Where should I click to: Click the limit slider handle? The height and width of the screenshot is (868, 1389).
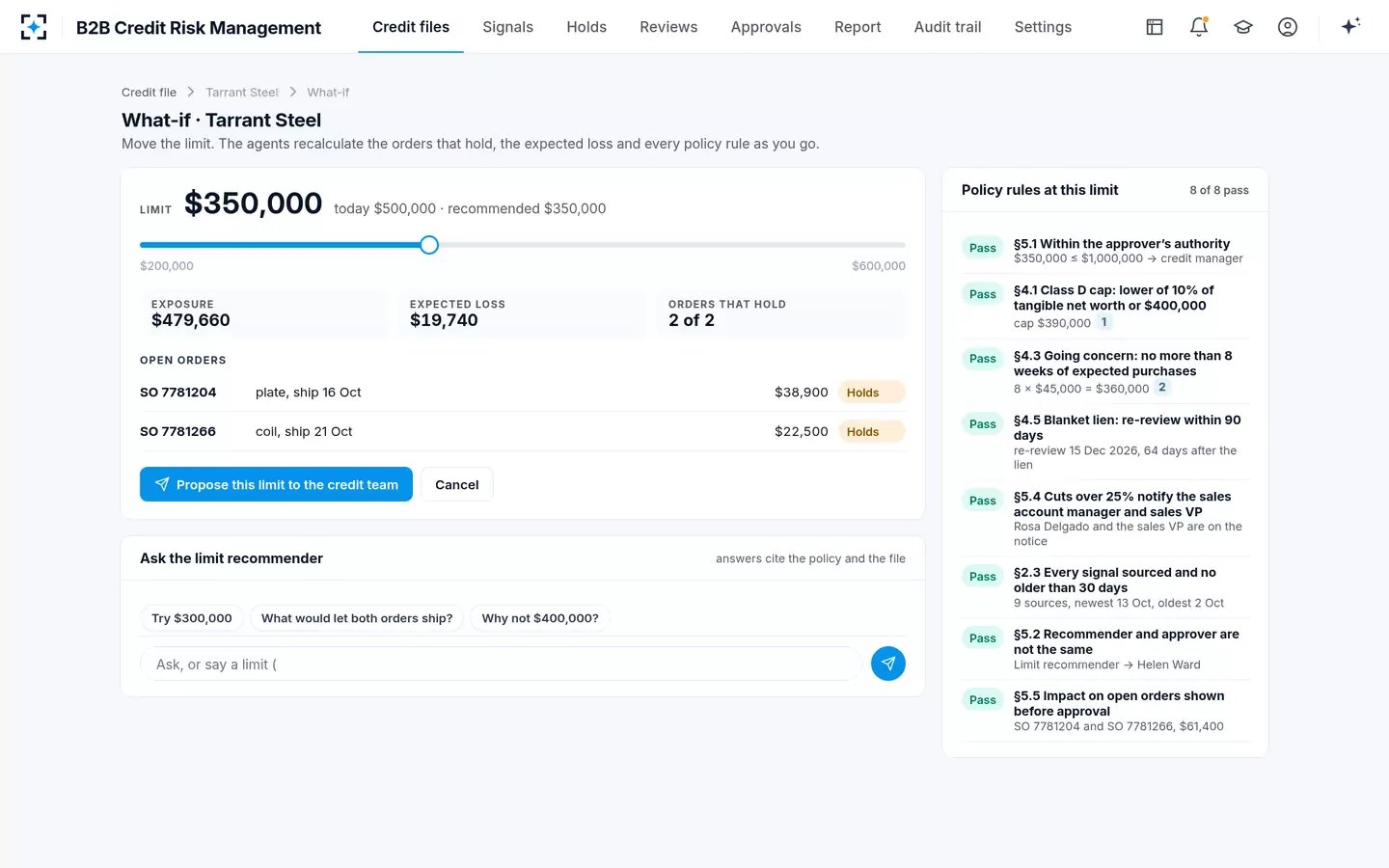click(x=429, y=245)
